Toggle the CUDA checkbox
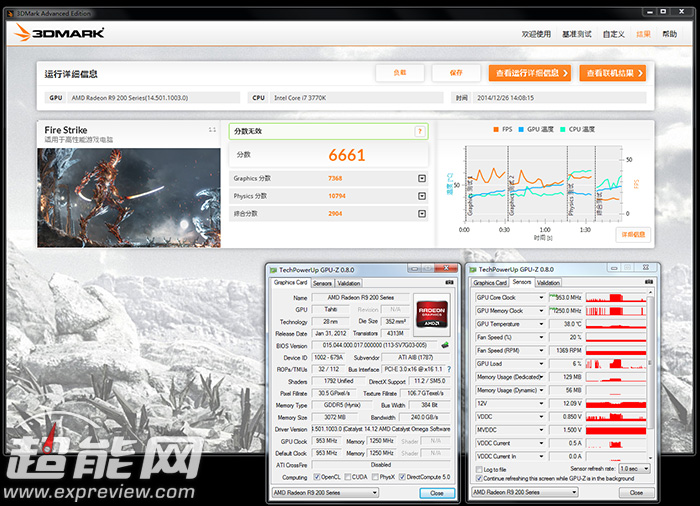This screenshot has width=700, height=506. pos(348,477)
